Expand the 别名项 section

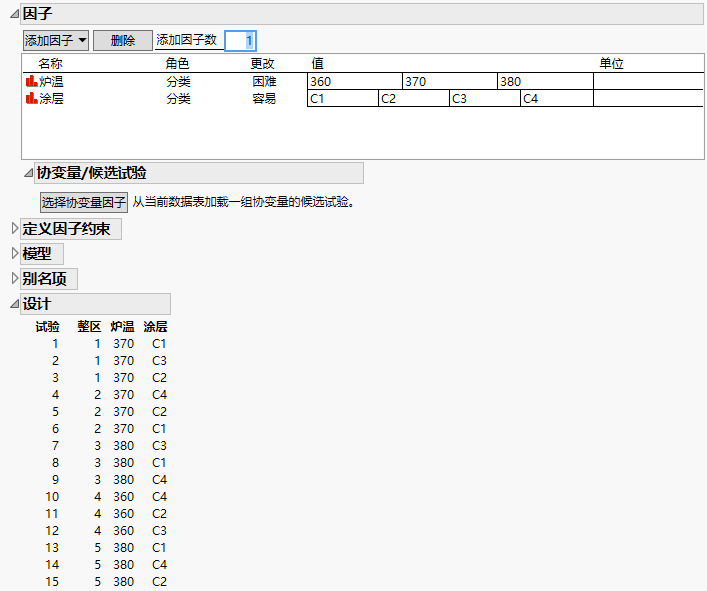[x=14, y=279]
